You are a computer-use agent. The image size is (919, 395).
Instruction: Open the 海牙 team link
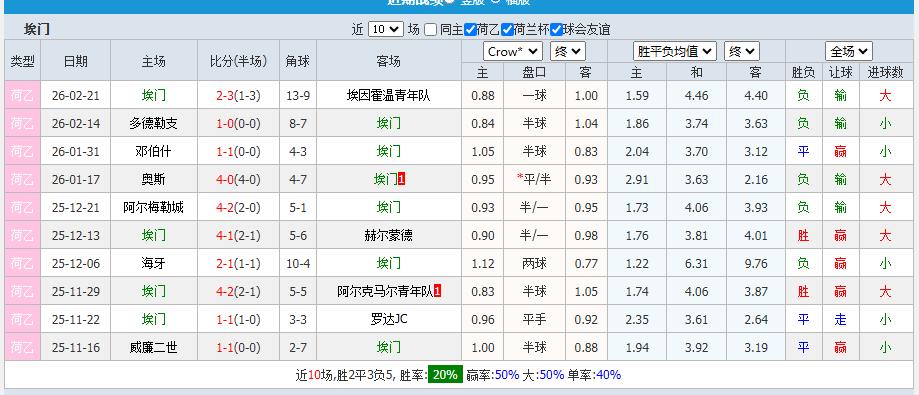154,264
